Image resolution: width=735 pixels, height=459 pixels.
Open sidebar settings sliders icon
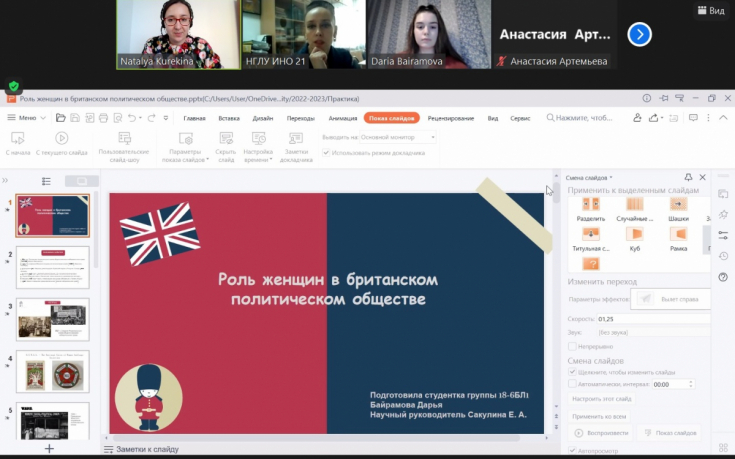[x=723, y=235]
